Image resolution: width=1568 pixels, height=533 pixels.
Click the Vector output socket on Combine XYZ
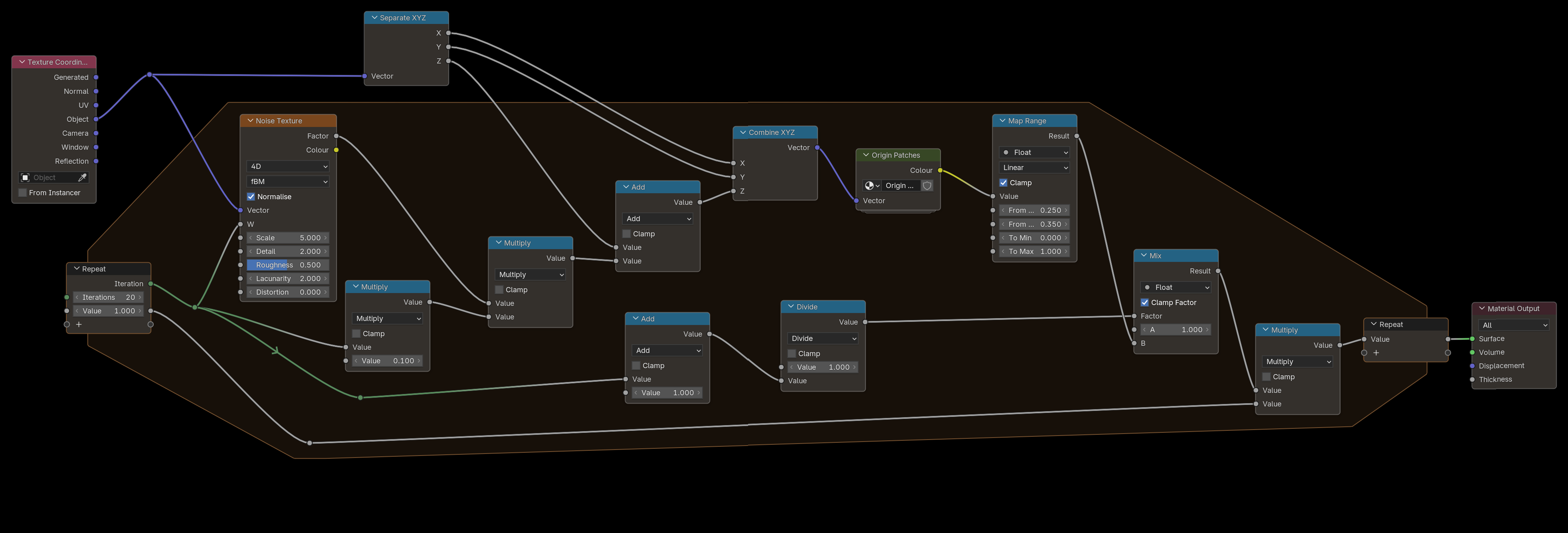(817, 147)
